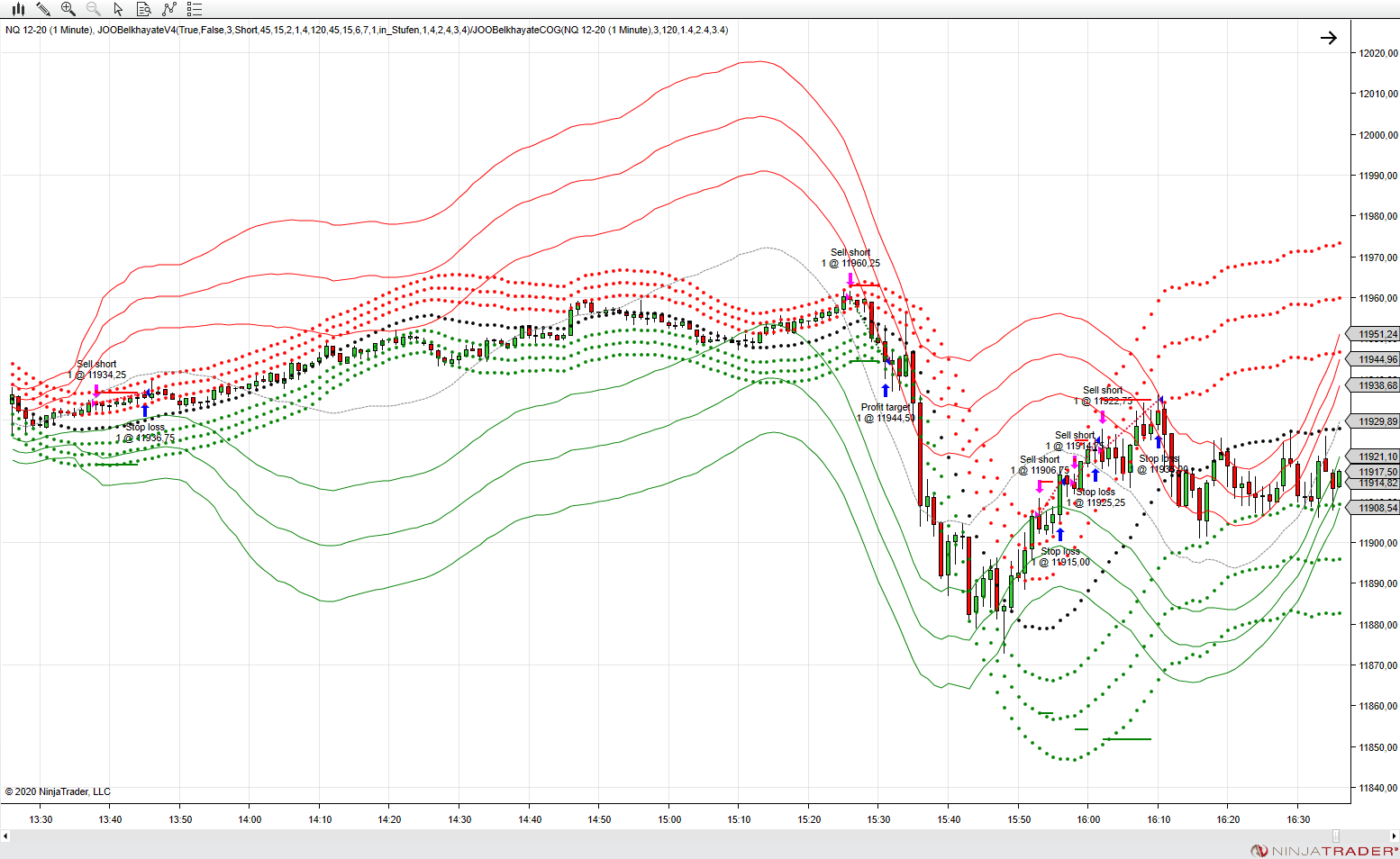Choose the arrow cursor pointer tool
The width and height of the screenshot is (1400, 859).
click(x=118, y=9)
